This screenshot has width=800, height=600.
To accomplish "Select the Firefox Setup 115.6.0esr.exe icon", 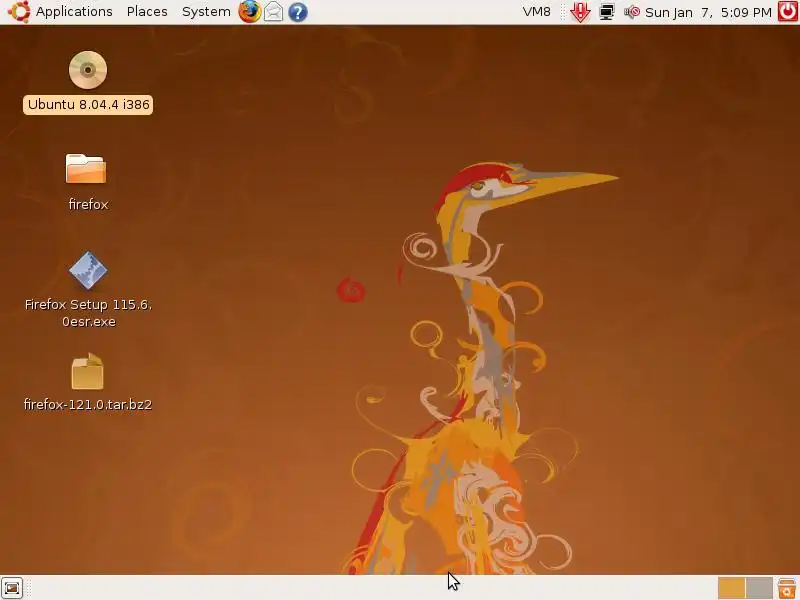I will [88, 270].
